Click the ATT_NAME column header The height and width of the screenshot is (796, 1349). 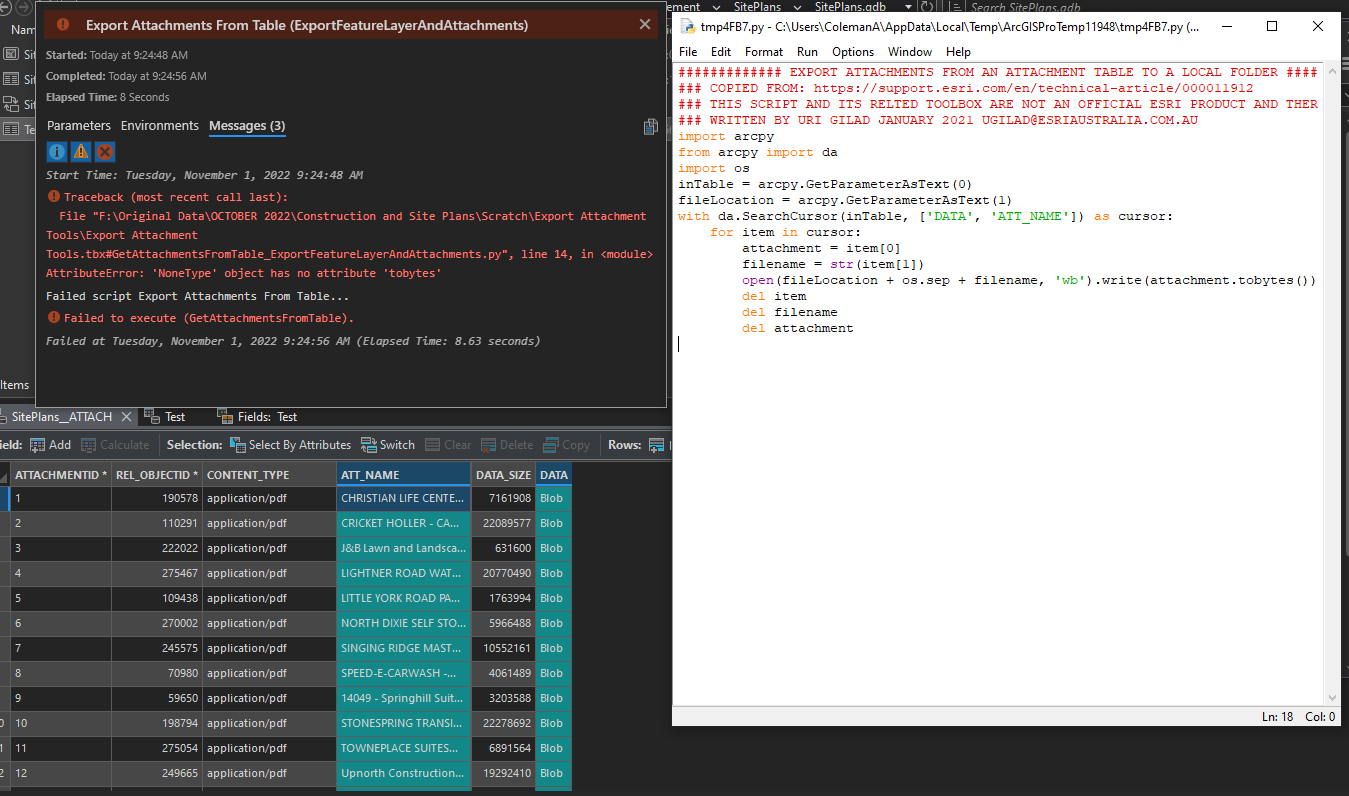(404, 475)
